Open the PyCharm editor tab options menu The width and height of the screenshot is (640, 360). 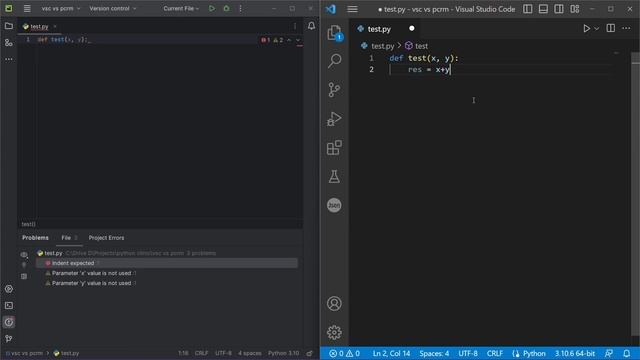[x=295, y=26]
